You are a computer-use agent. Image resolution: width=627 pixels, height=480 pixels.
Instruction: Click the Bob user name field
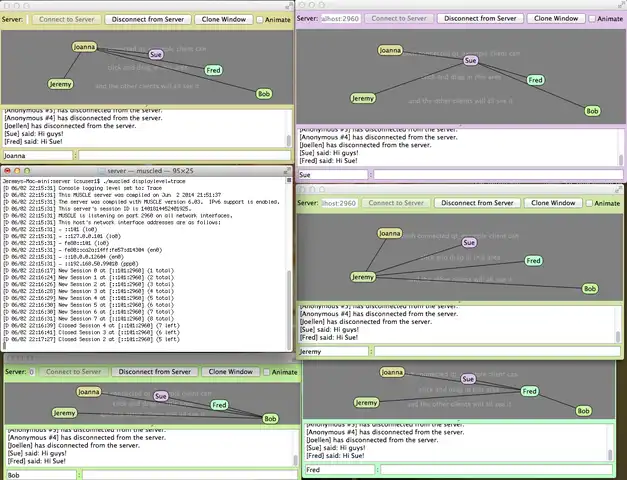coord(42,475)
